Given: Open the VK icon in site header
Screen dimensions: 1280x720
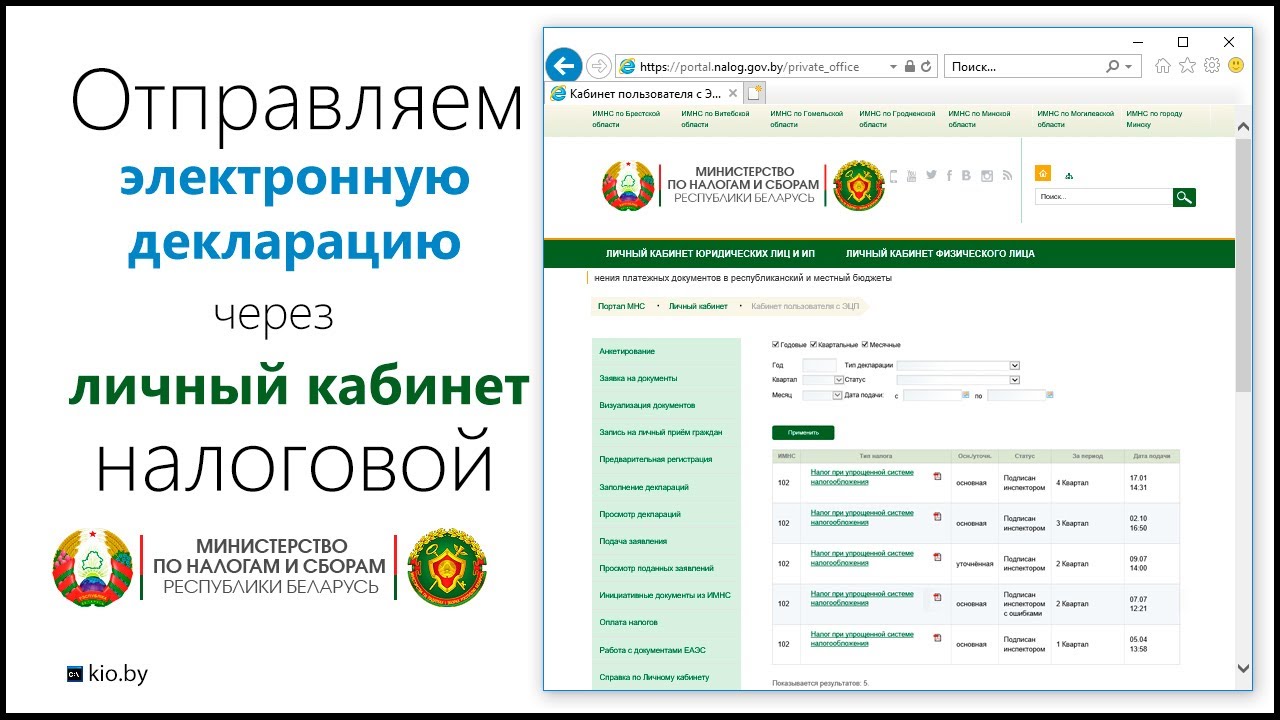Looking at the screenshot, I should pyautogui.click(x=966, y=175).
